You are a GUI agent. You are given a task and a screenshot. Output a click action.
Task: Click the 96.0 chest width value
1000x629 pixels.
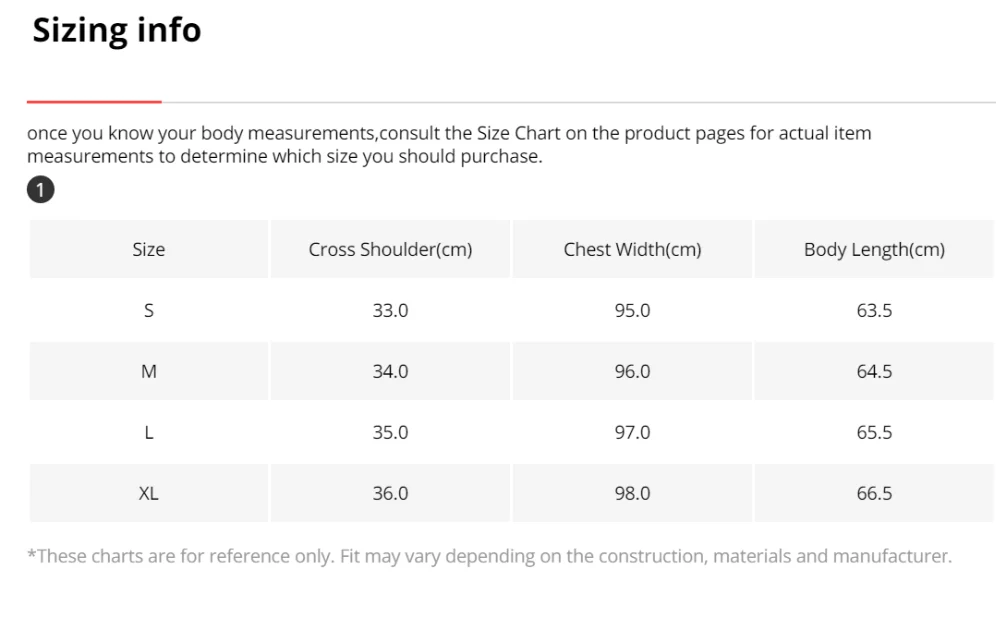[632, 372]
